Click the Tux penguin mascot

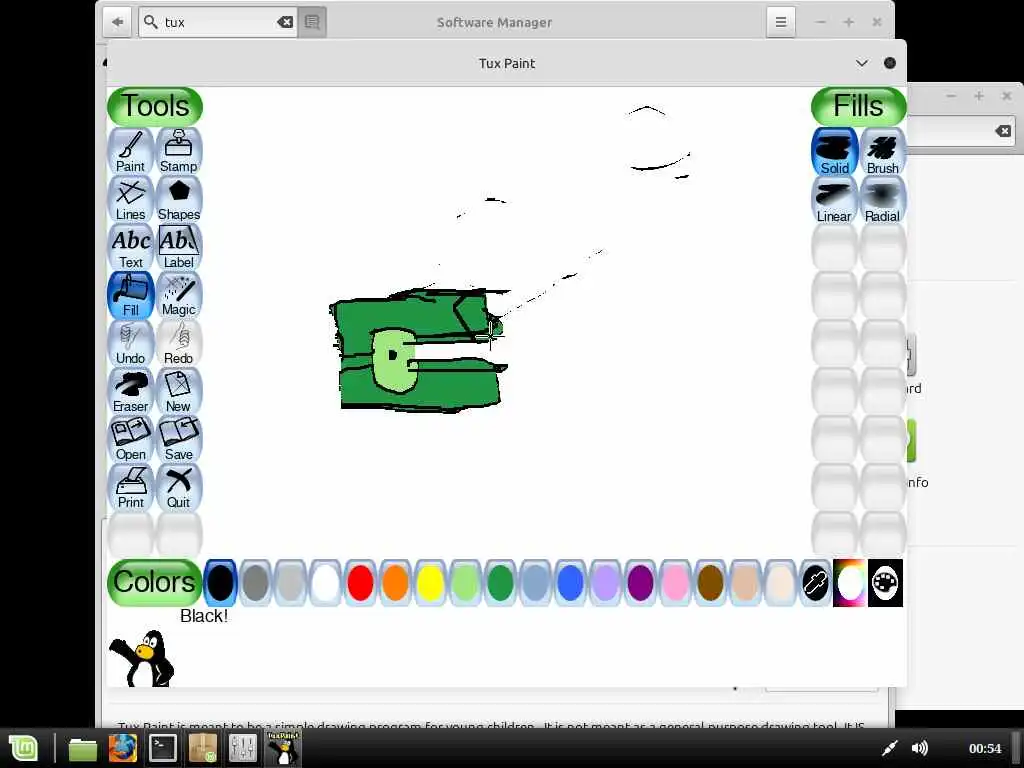142,658
